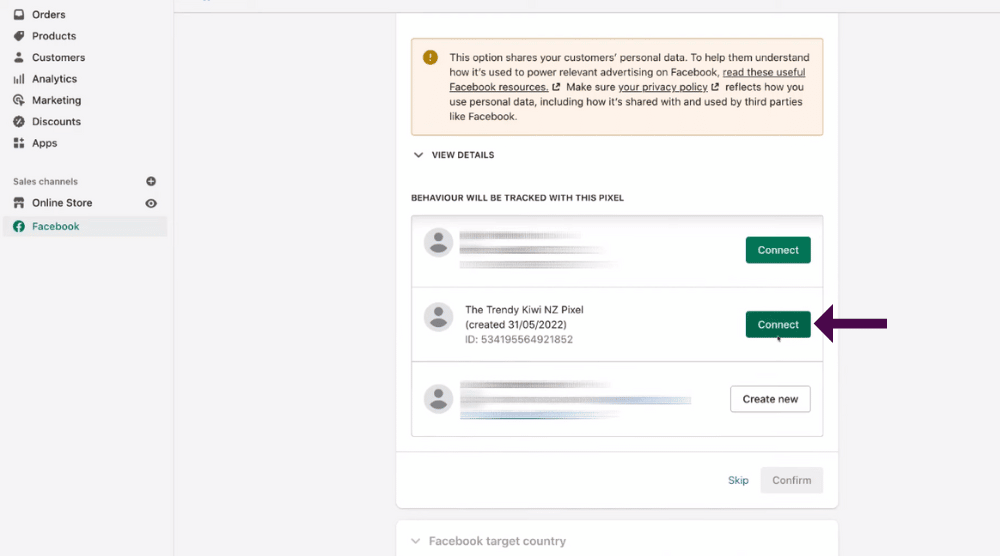Screen dimensions: 1000x556
Task: Open Online Store channel
Action: 62,203
